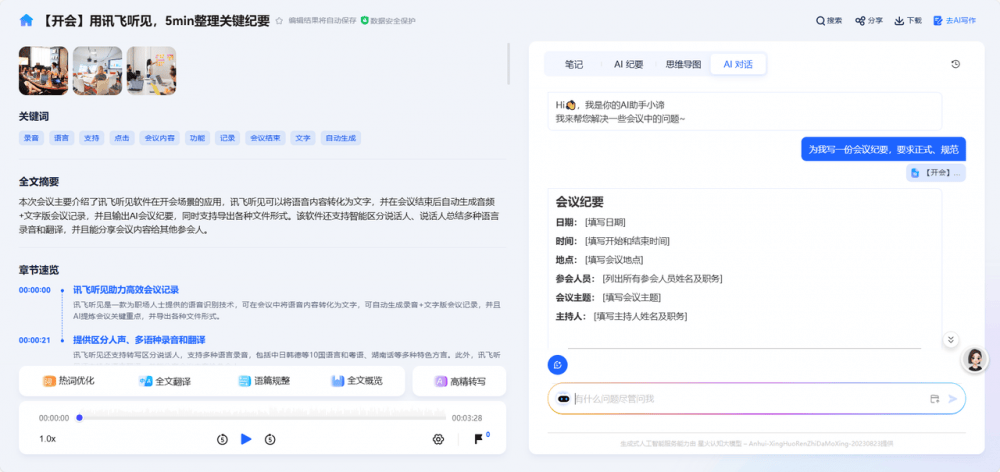Attach document in chat input
This screenshot has width=1000, height=472.
click(934, 399)
